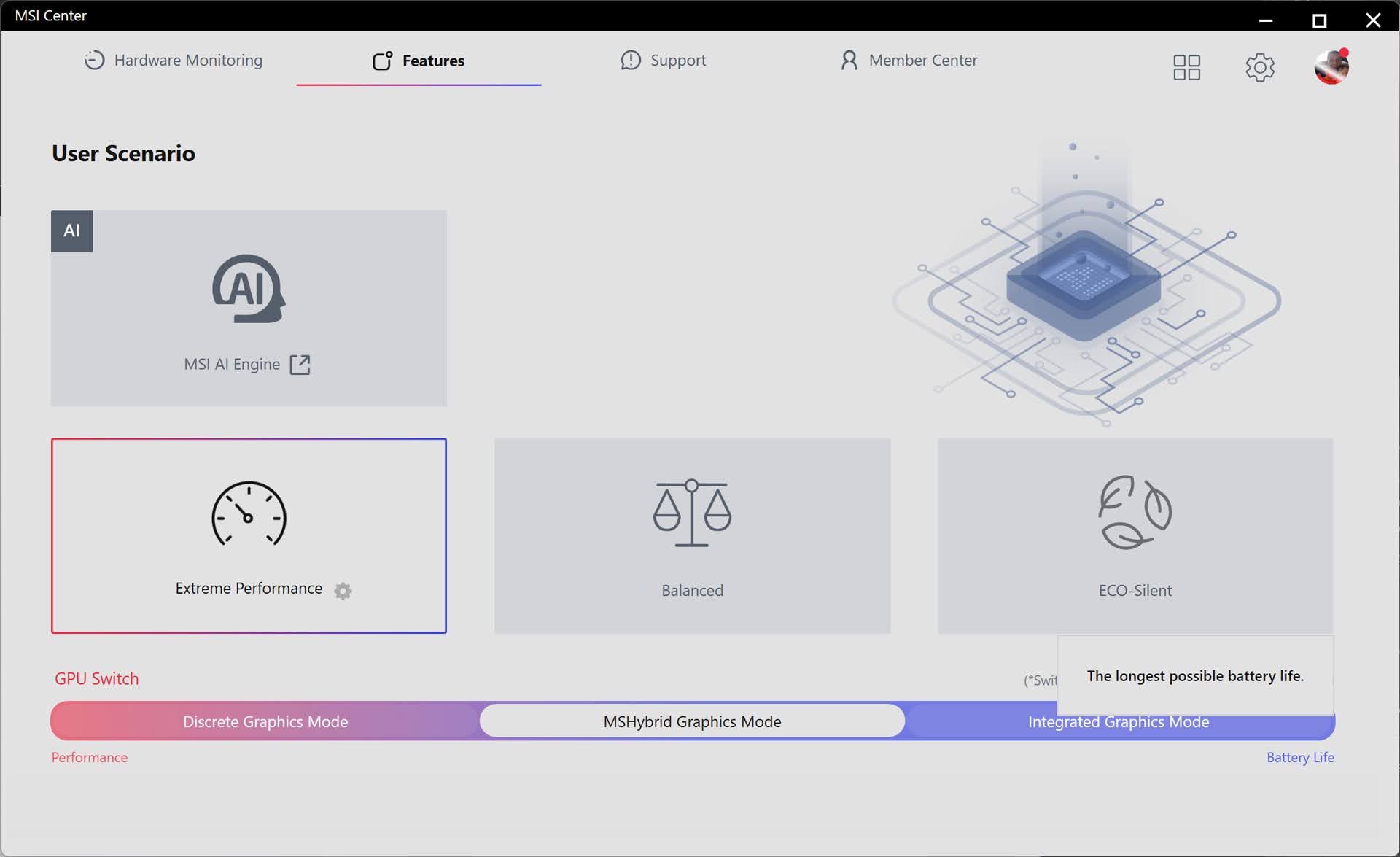This screenshot has width=1400, height=857.
Task: Click the Features tab
Action: click(x=419, y=61)
